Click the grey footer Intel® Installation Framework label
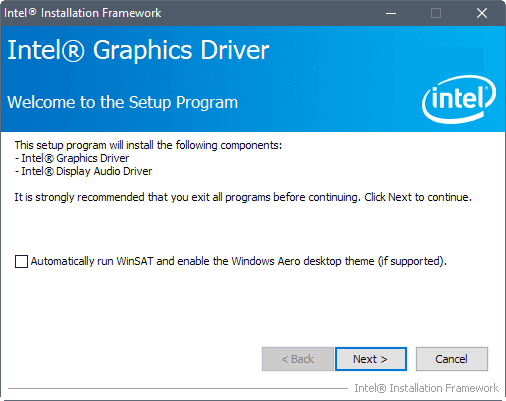This screenshot has height=401, width=506. [x=426, y=388]
